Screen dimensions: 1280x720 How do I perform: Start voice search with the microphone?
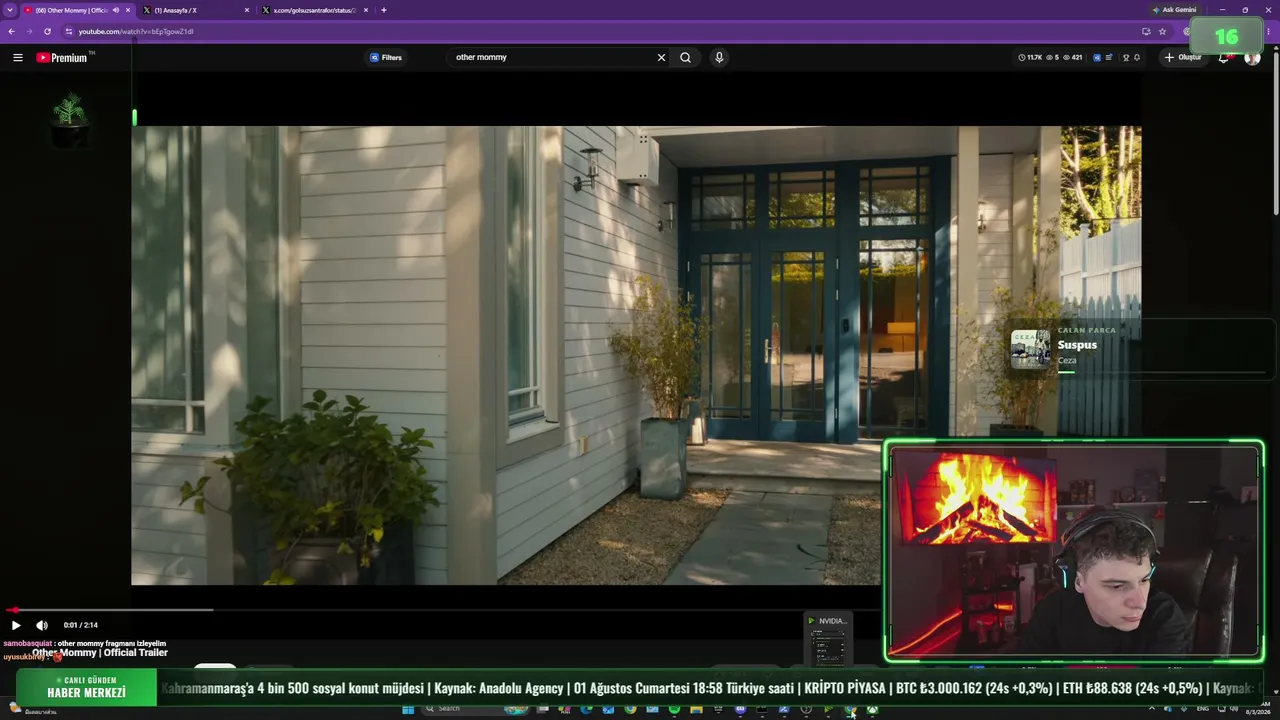pos(719,58)
